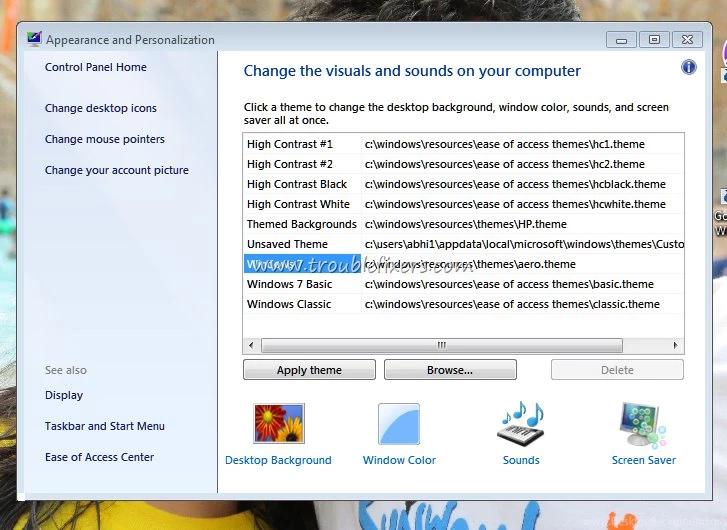
Task: Maximize the Appearance and Personalization window
Action: [x=654, y=40]
